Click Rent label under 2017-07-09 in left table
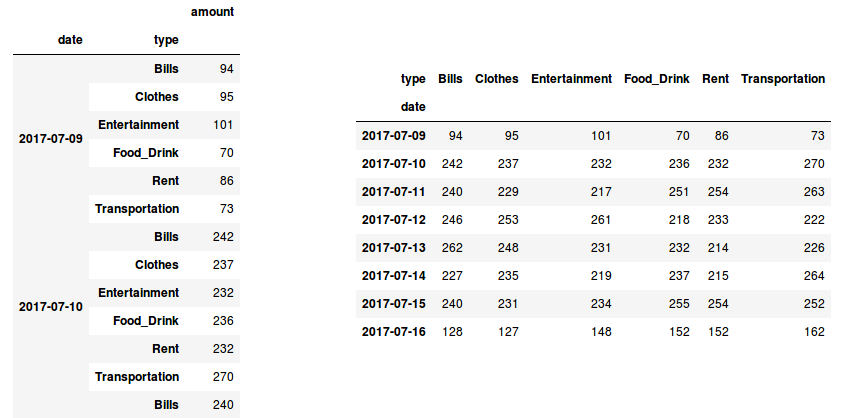This screenshot has height=418, width=866. 166,181
